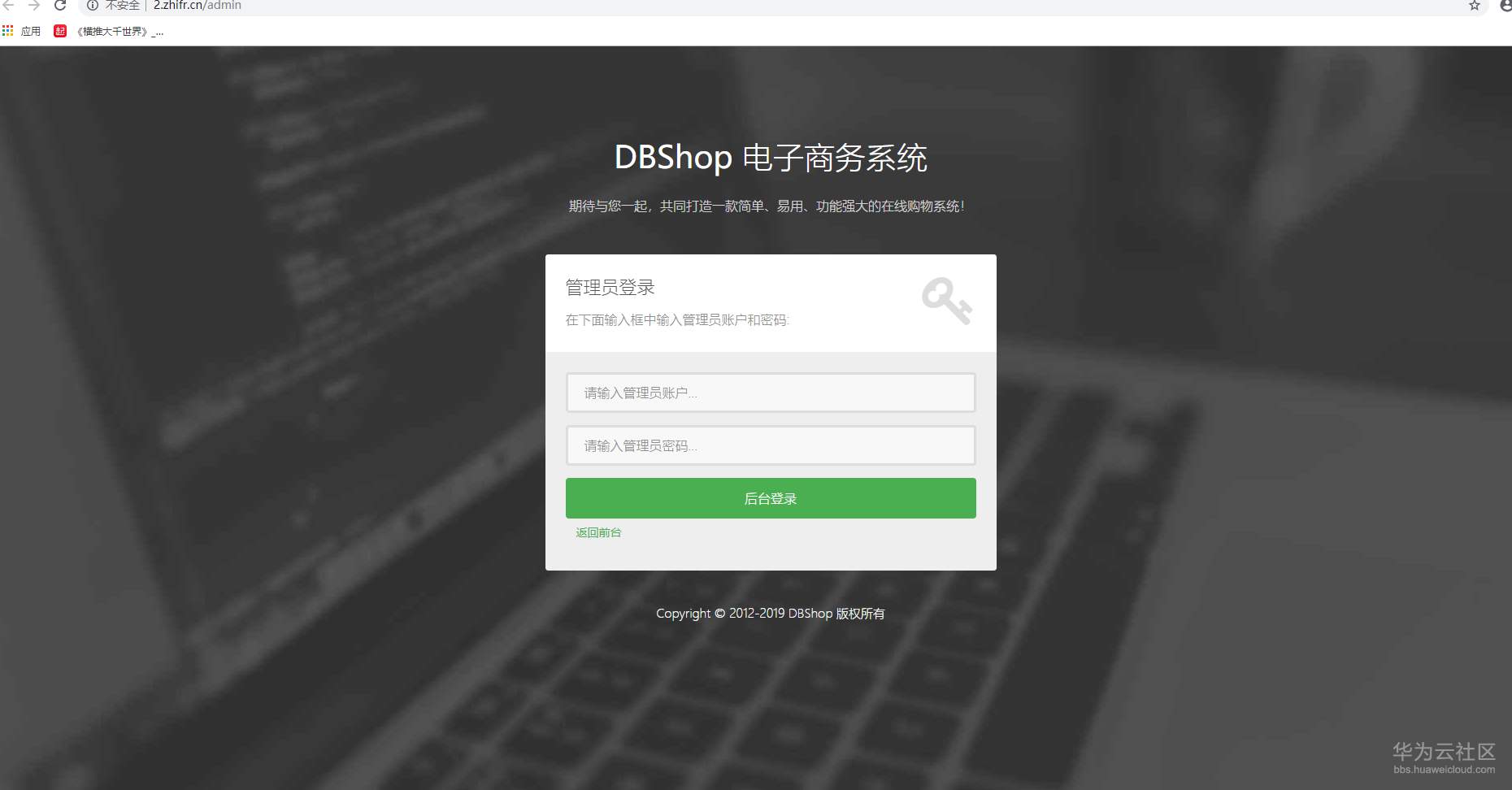Focus the 请输入管理员账户 field

click(771, 393)
